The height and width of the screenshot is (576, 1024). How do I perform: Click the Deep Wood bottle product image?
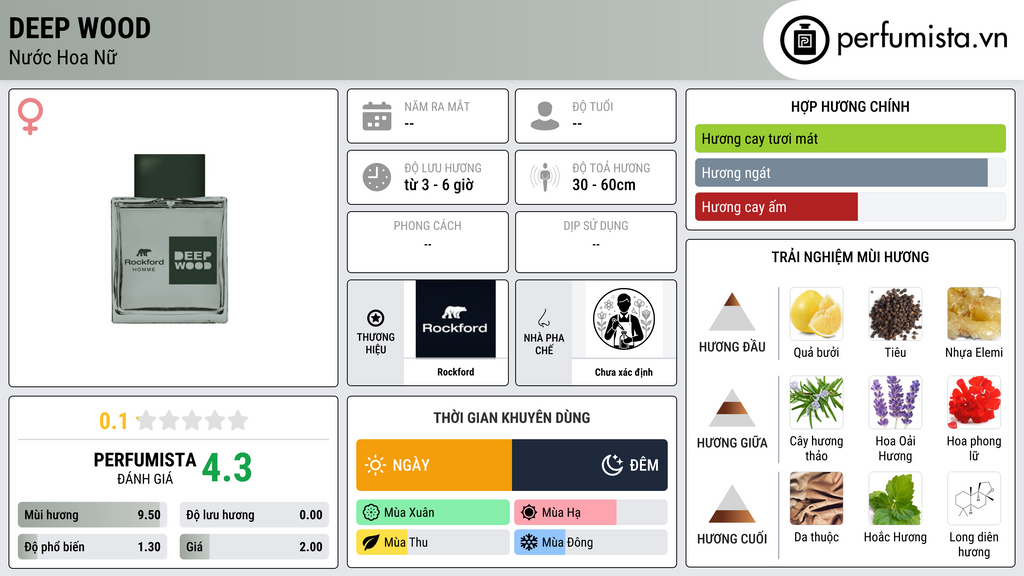pos(170,239)
